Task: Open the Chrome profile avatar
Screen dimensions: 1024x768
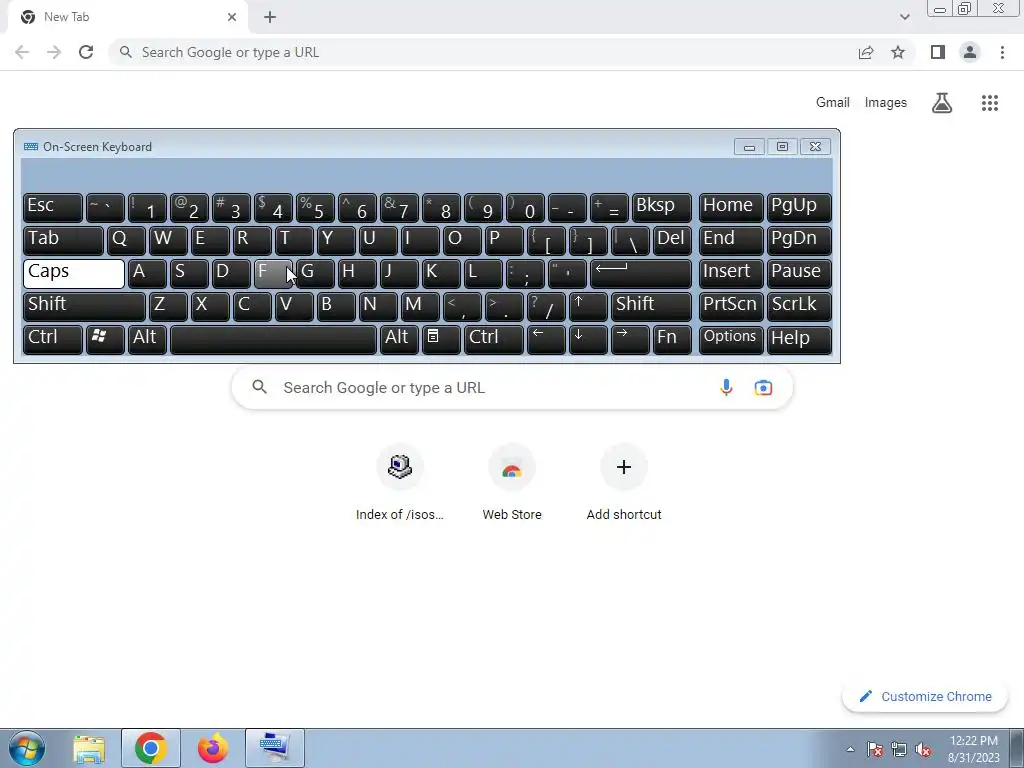Action: click(970, 52)
